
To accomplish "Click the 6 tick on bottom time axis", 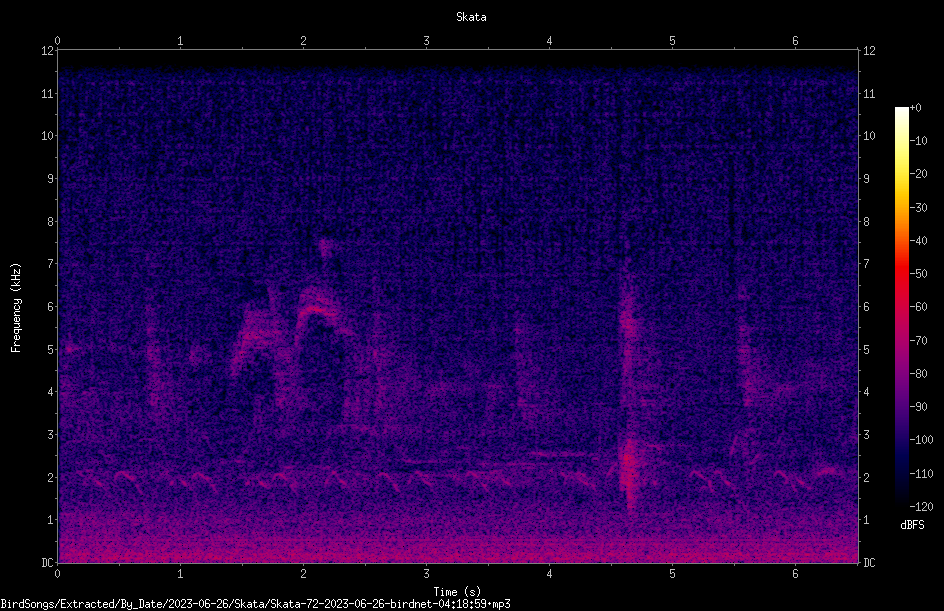I will click(795, 574).
